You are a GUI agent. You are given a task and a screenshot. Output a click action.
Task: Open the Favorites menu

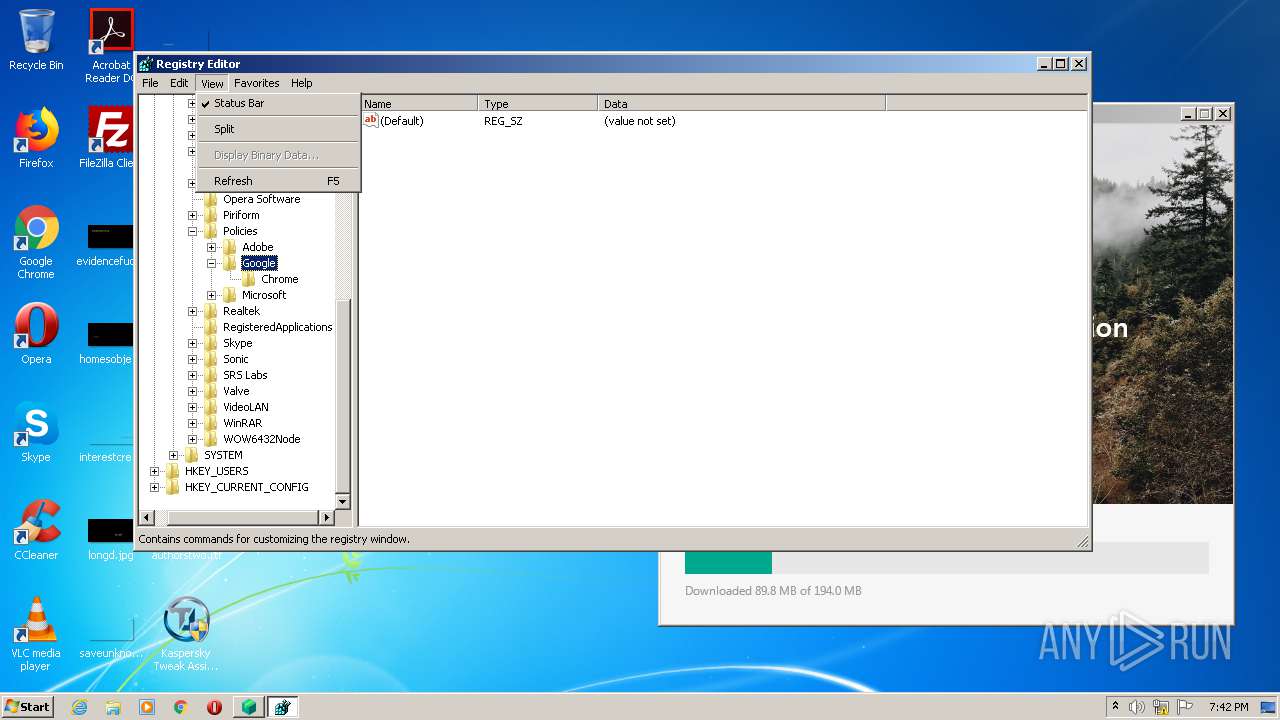tap(257, 83)
